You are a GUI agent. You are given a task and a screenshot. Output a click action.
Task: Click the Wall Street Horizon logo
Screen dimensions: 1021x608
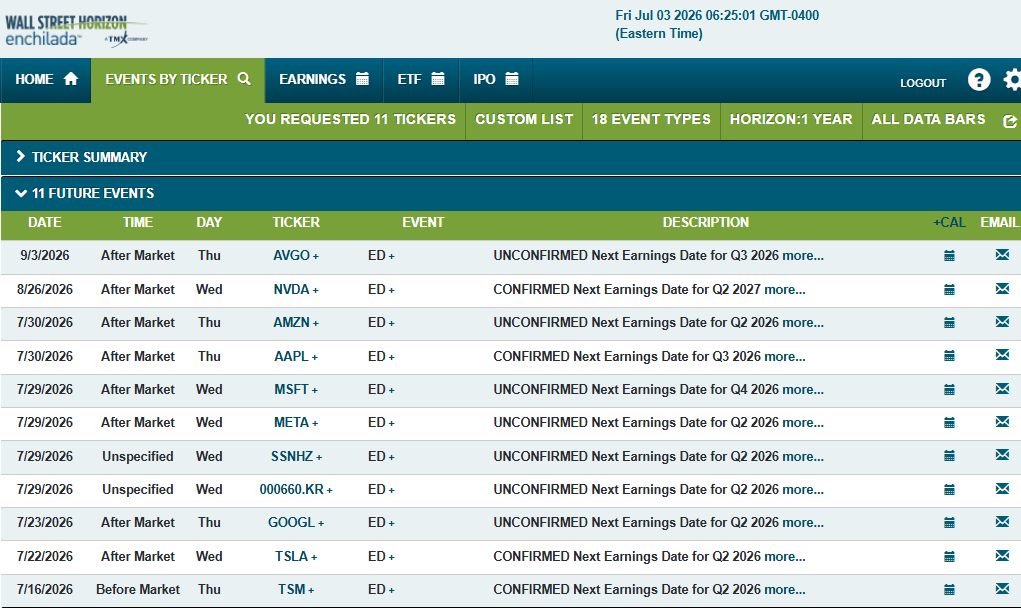[x=76, y=31]
